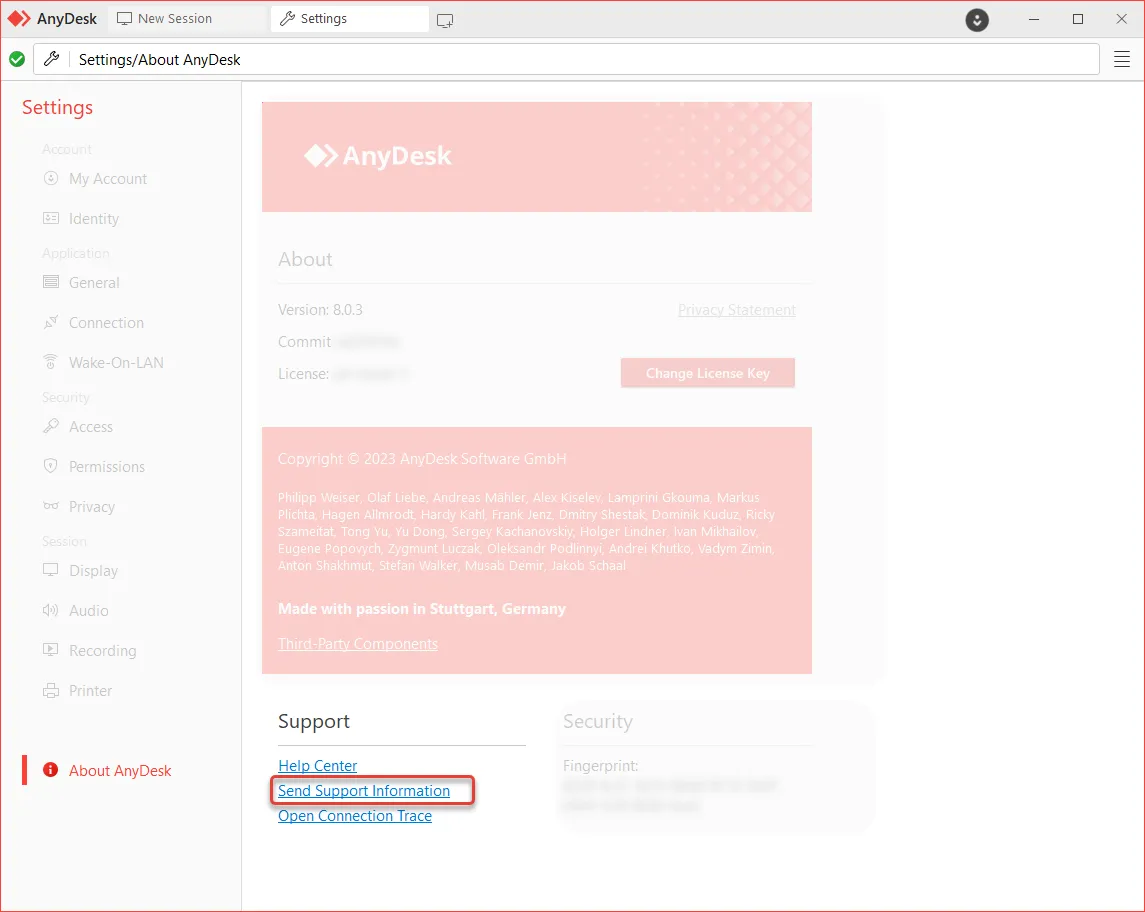
Task: Select the Permissions shield icon
Action: click(x=51, y=467)
